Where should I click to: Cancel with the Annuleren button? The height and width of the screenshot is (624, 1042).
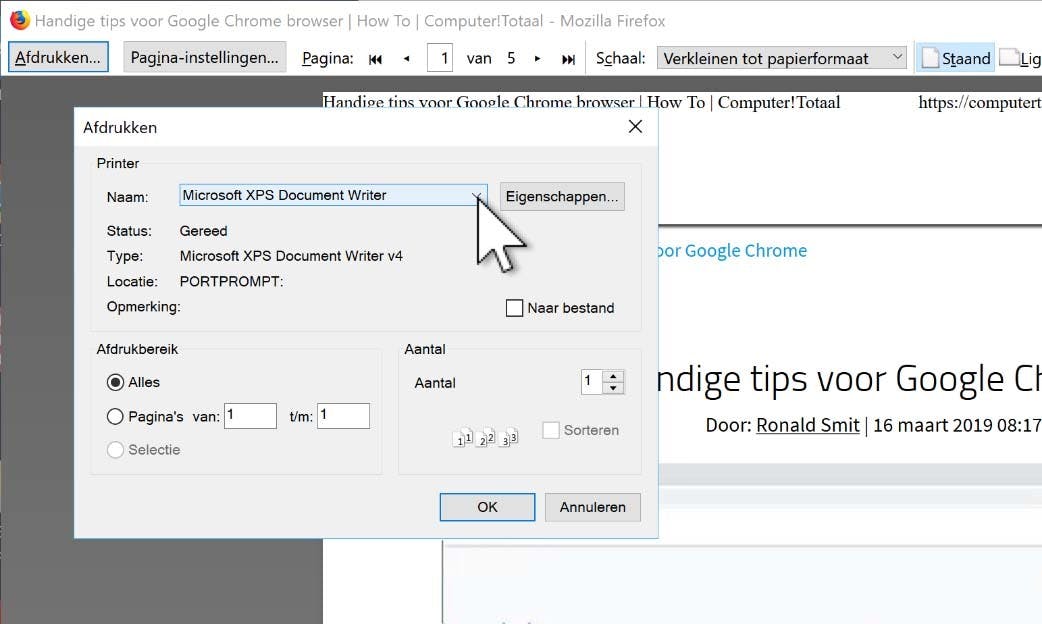(593, 507)
